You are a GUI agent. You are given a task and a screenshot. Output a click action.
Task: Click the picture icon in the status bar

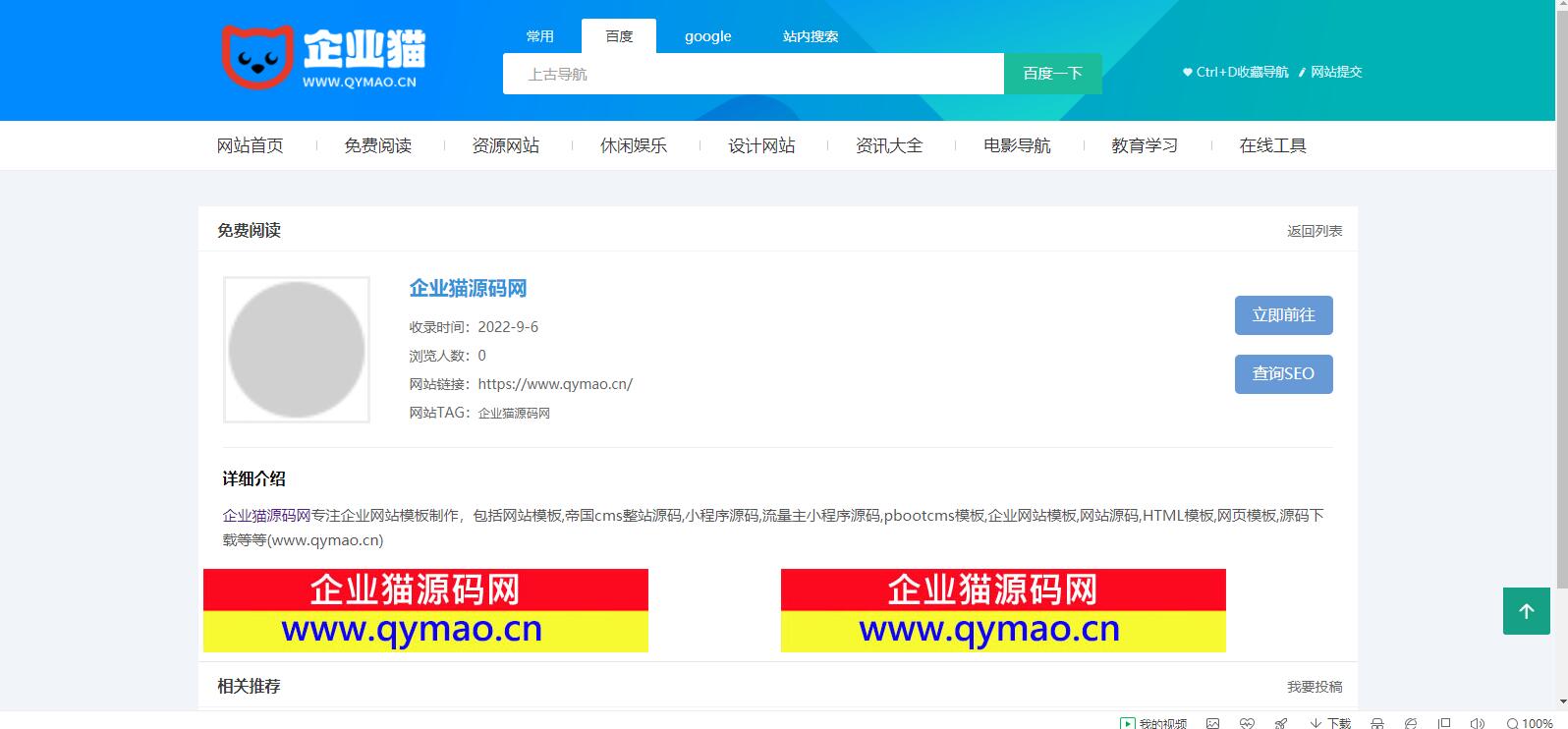(1213, 724)
